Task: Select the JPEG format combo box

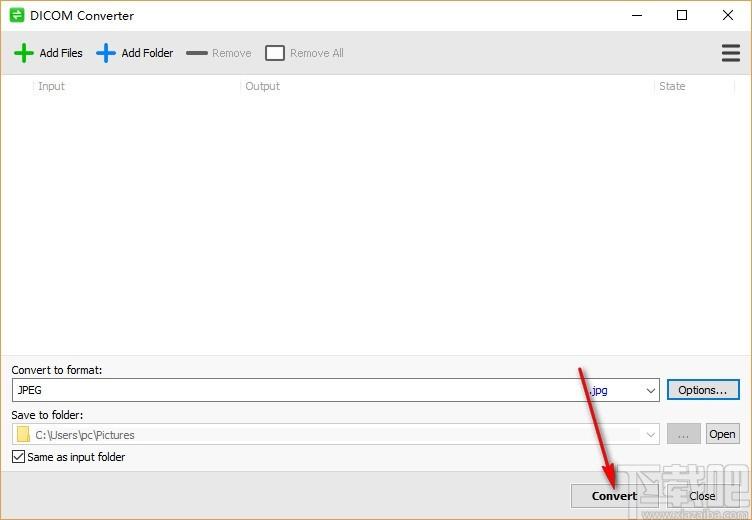Action: click(336, 390)
